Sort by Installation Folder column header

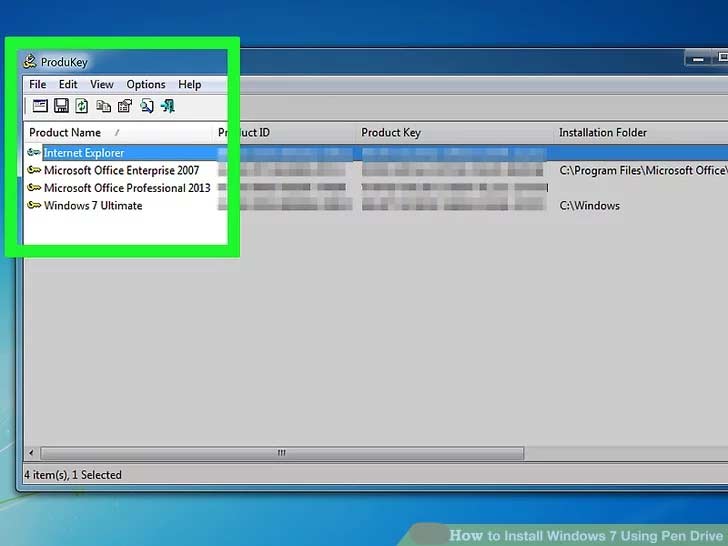tap(641, 133)
